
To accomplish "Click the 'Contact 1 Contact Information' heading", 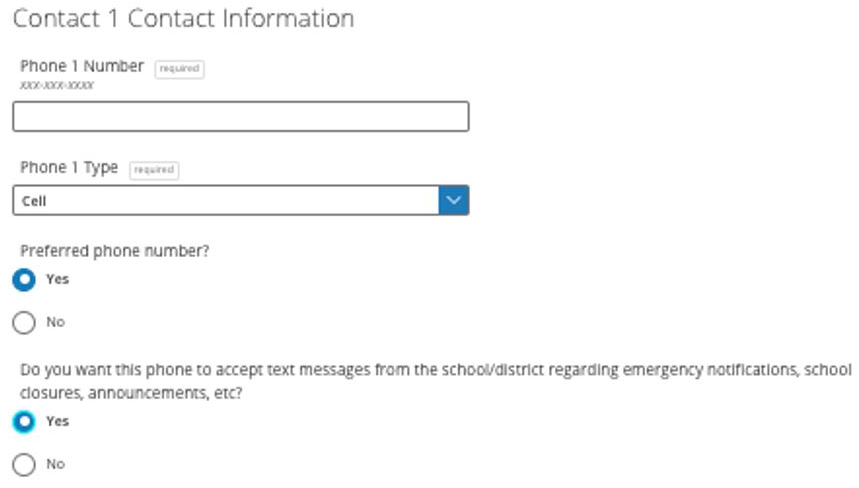I will pos(183,18).
